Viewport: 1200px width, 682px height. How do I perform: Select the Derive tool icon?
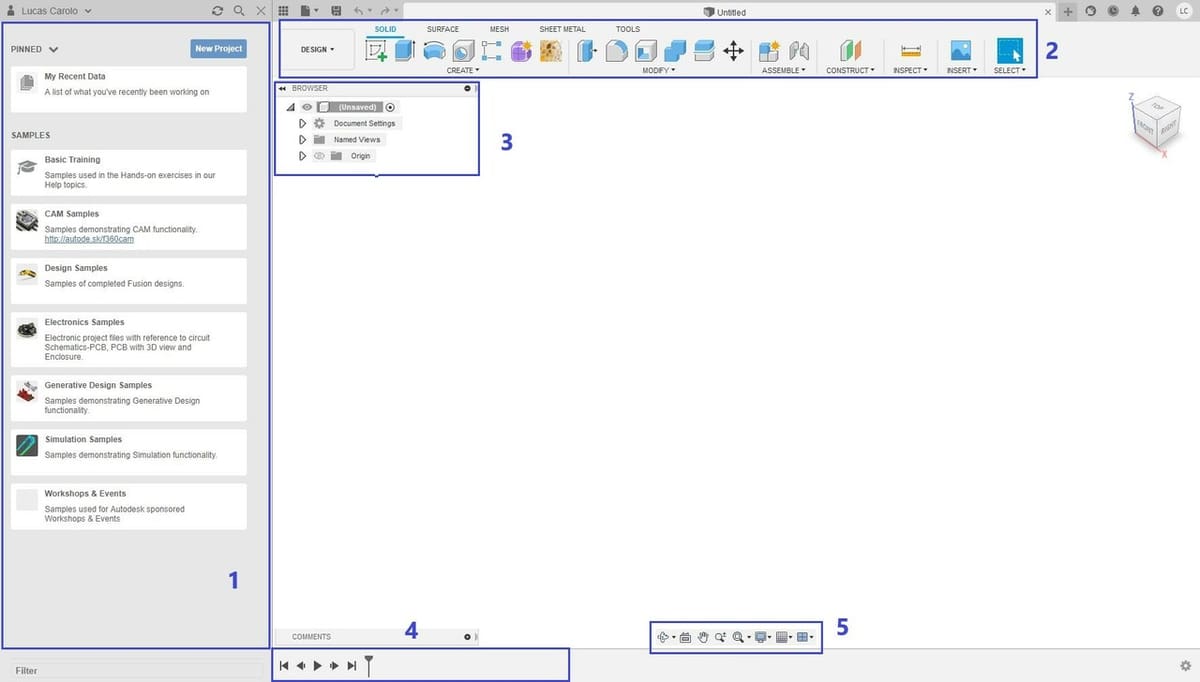550,50
